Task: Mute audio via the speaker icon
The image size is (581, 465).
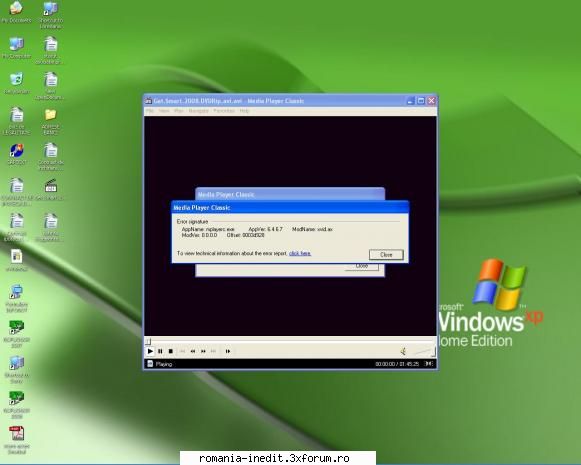Action: pos(403,351)
